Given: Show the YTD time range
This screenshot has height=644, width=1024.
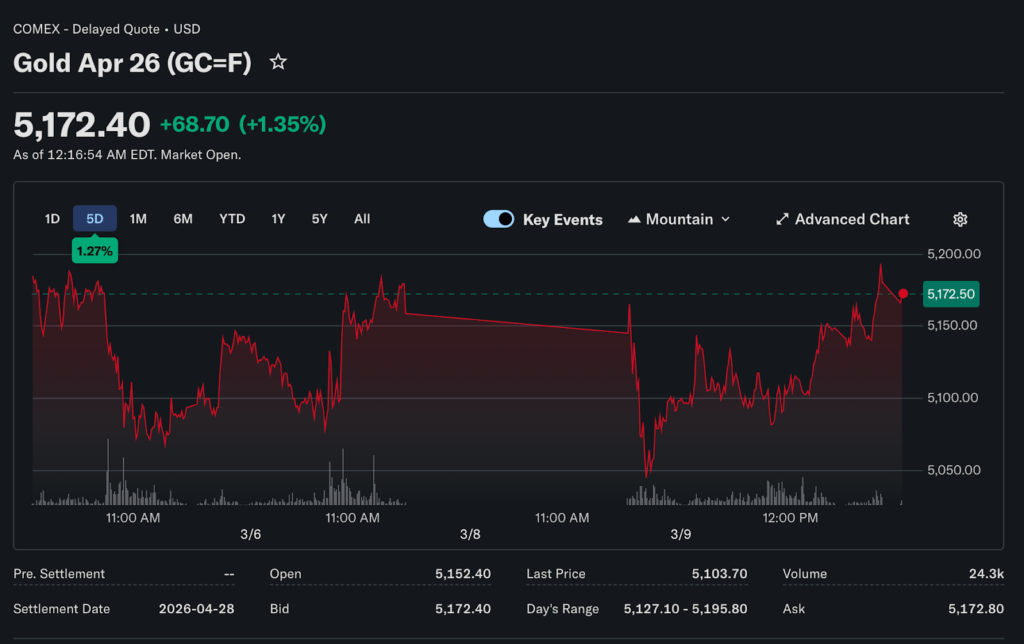Looking at the screenshot, I should coord(232,219).
